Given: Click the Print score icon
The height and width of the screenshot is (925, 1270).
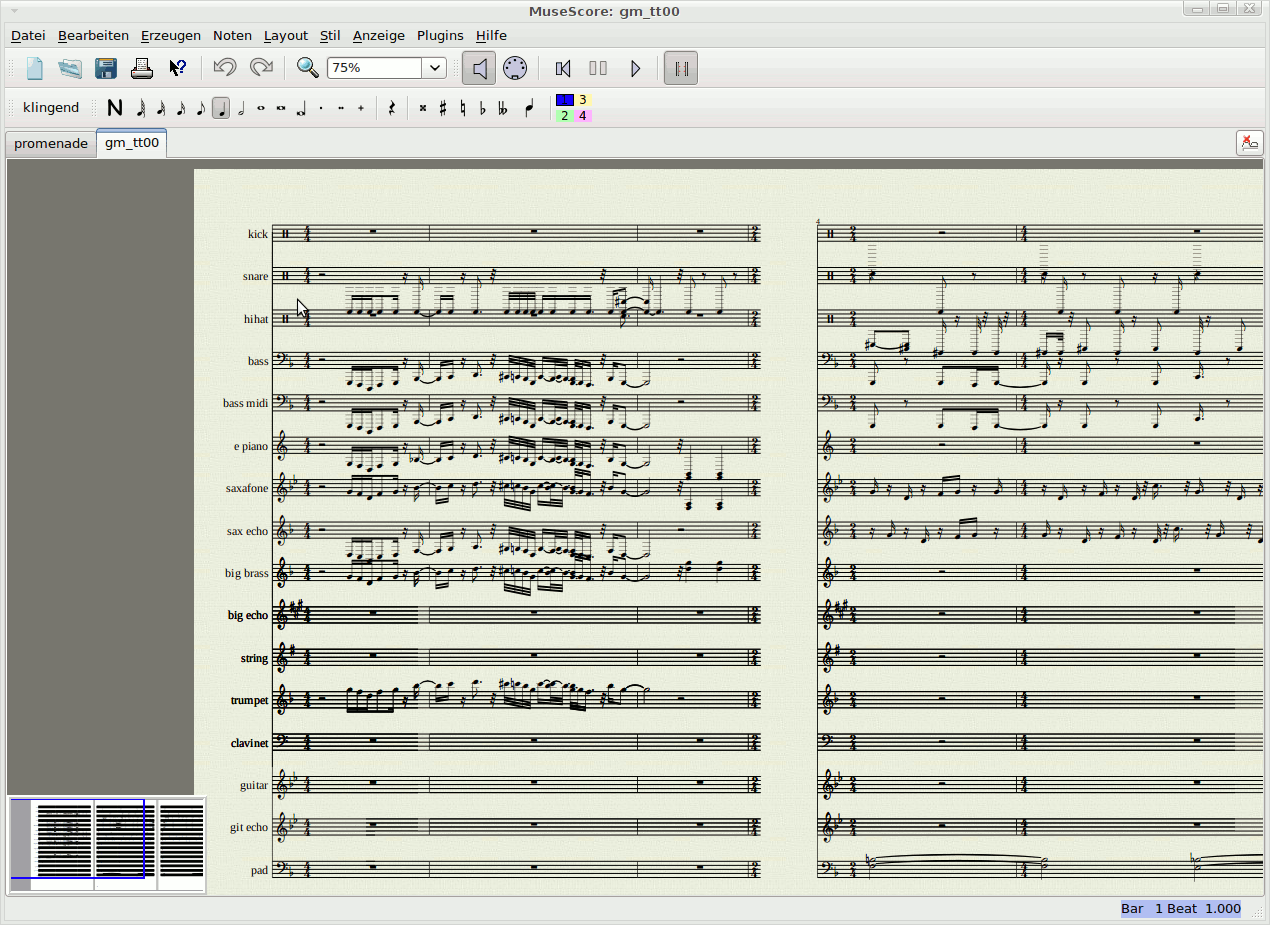Looking at the screenshot, I should click(x=142, y=68).
